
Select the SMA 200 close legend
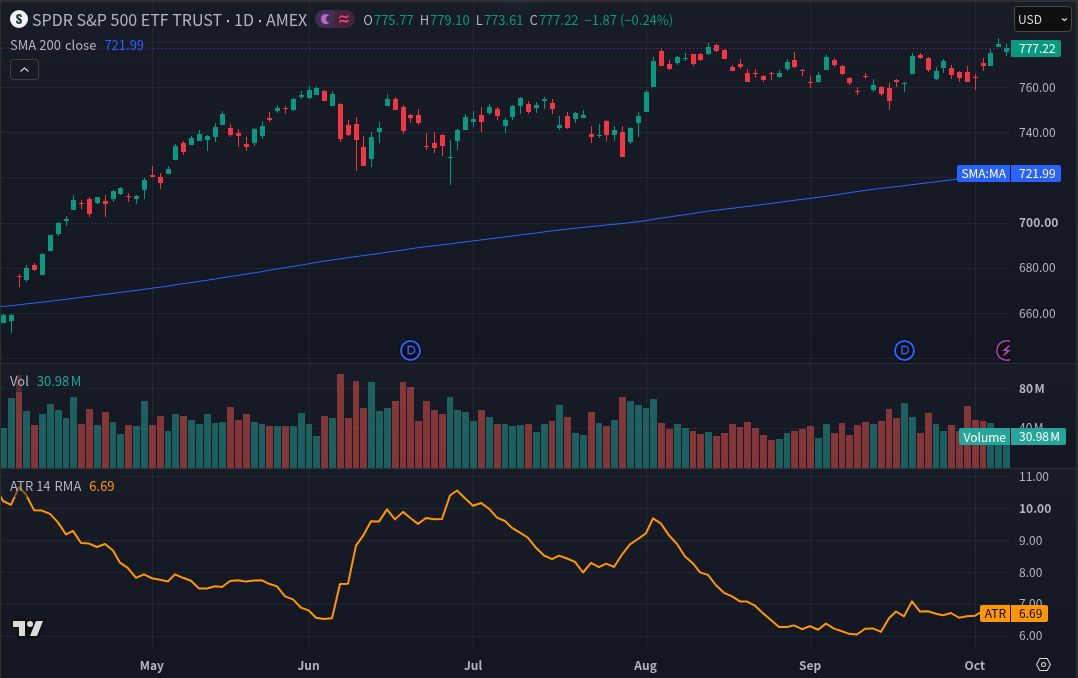[53, 45]
